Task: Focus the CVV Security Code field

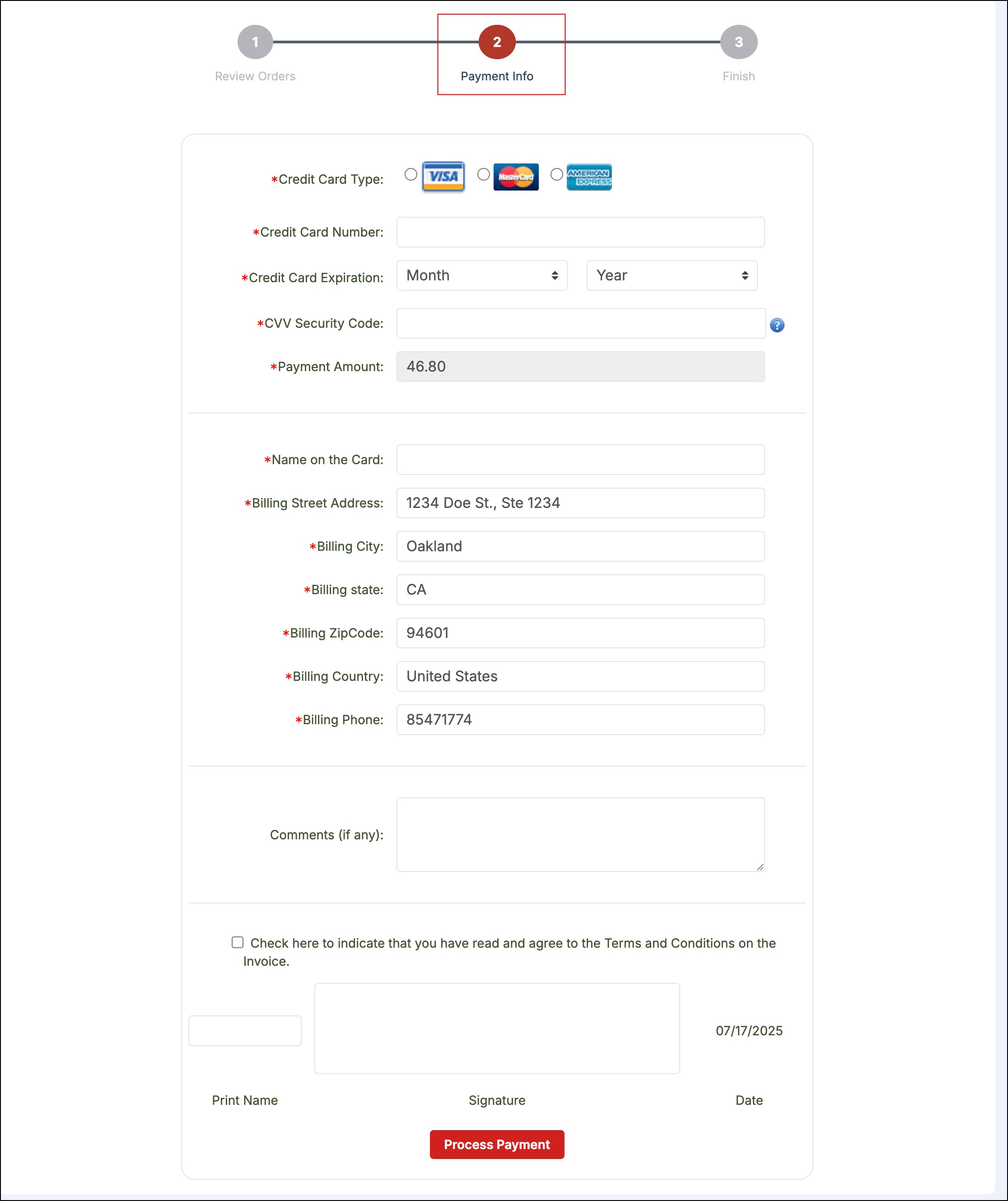Action: [x=581, y=323]
